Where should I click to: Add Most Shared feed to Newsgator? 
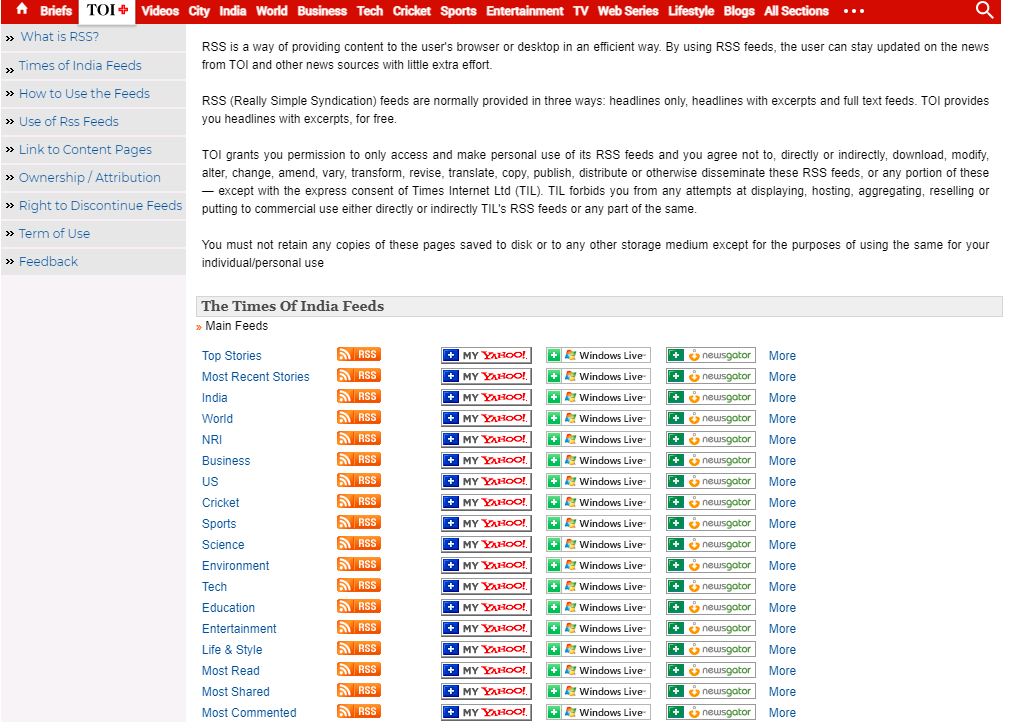711,691
